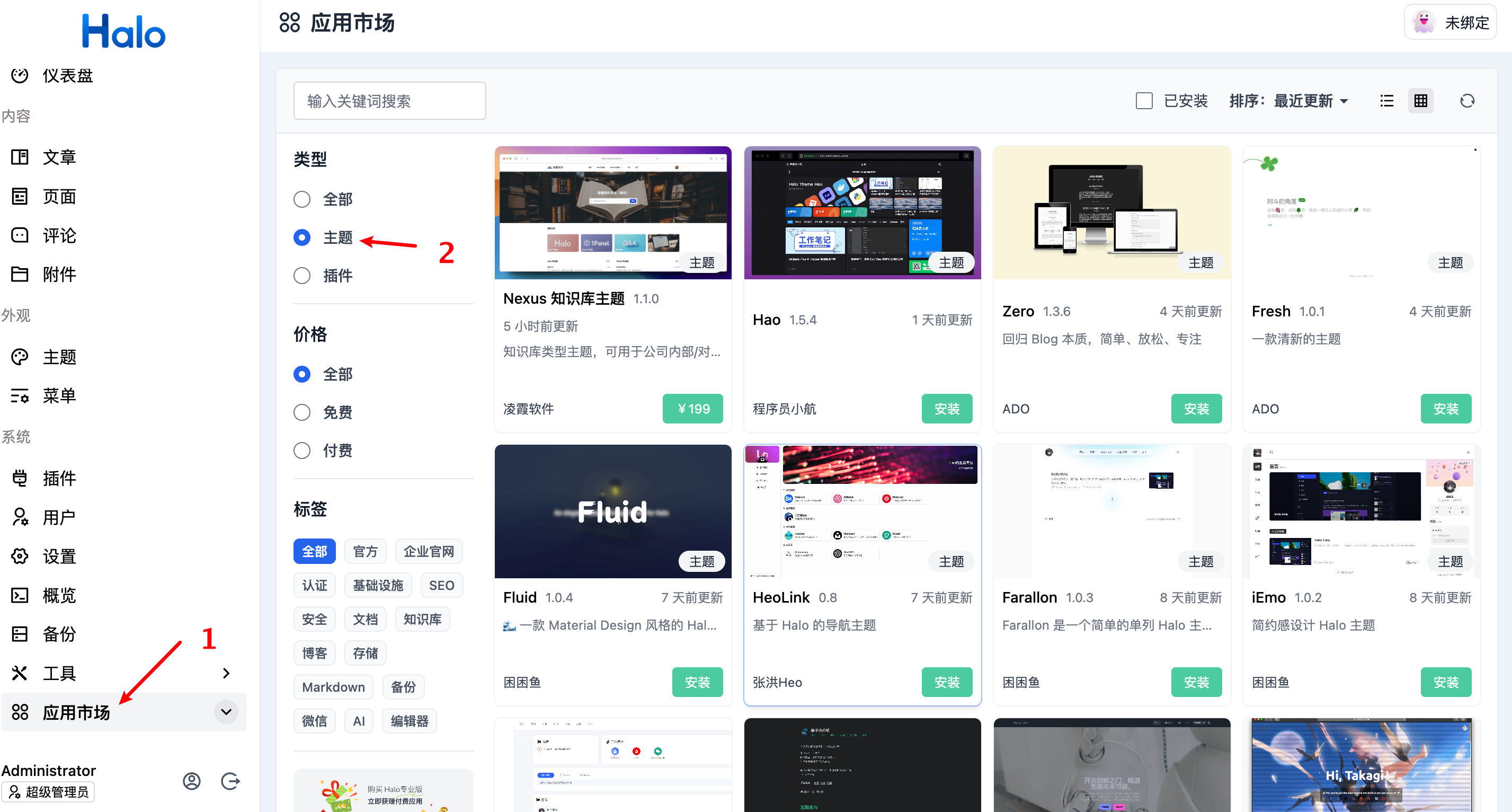Click the 应用市场 grid icon in sidebar
Screen dimensions: 1512x812
[x=20, y=712]
